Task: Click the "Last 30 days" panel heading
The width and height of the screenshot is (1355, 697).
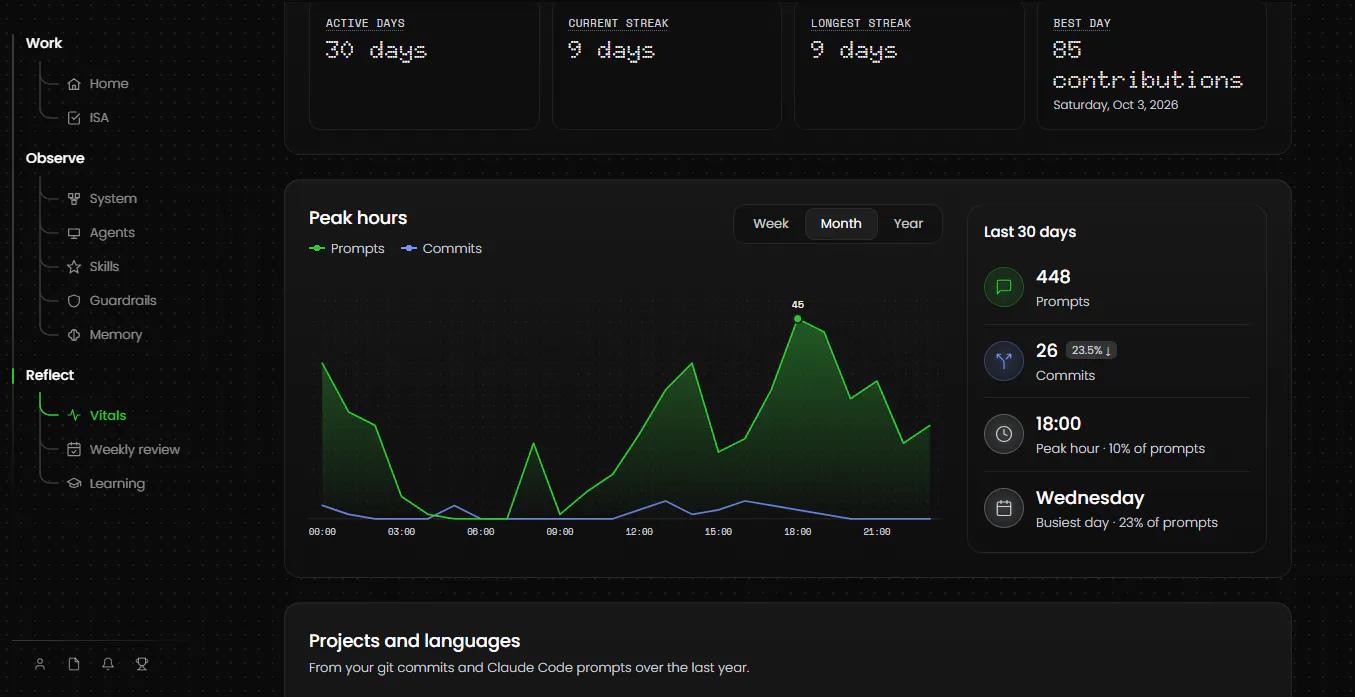Action: [x=1030, y=232]
